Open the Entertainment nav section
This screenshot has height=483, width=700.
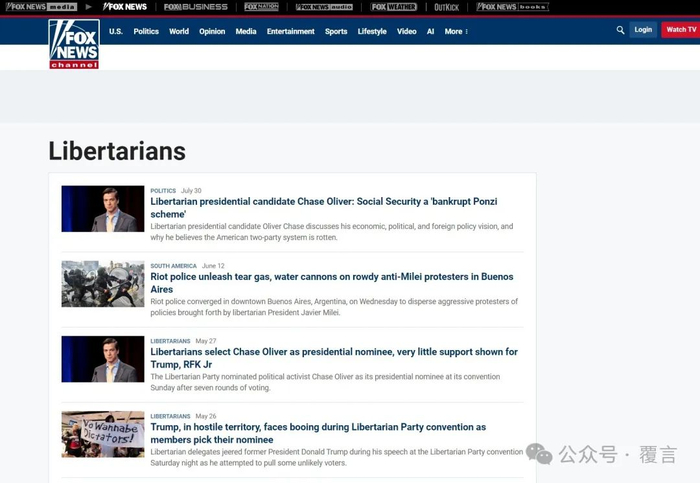coord(291,31)
